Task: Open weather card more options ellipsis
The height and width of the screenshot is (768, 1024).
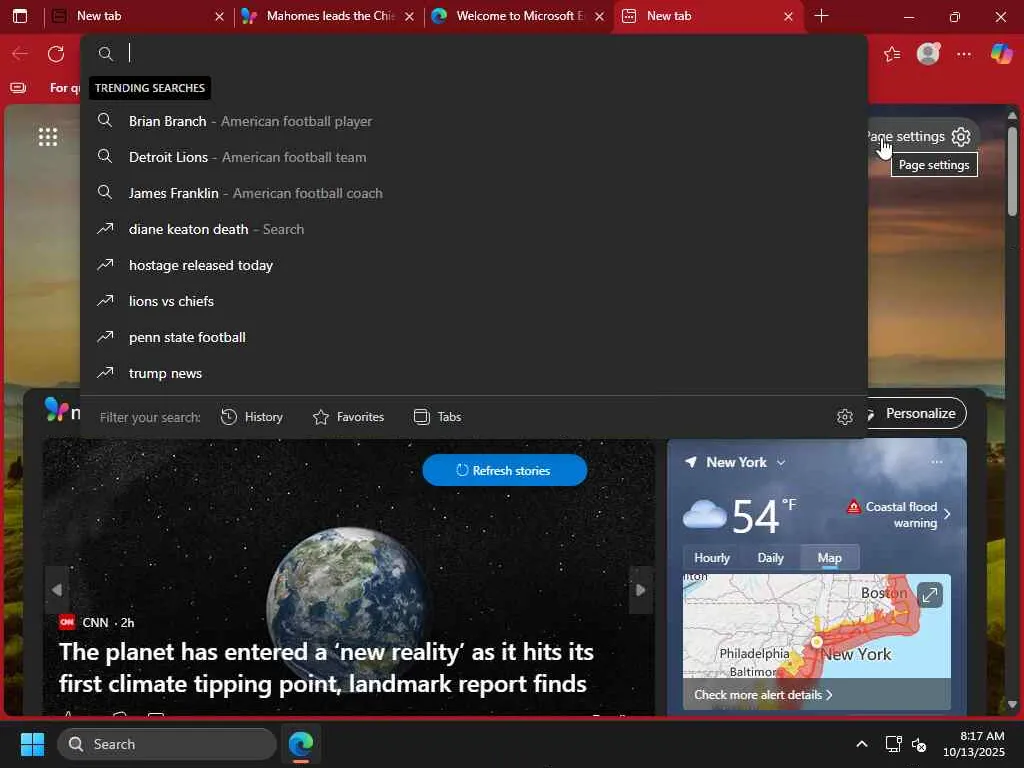Action: [x=937, y=462]
